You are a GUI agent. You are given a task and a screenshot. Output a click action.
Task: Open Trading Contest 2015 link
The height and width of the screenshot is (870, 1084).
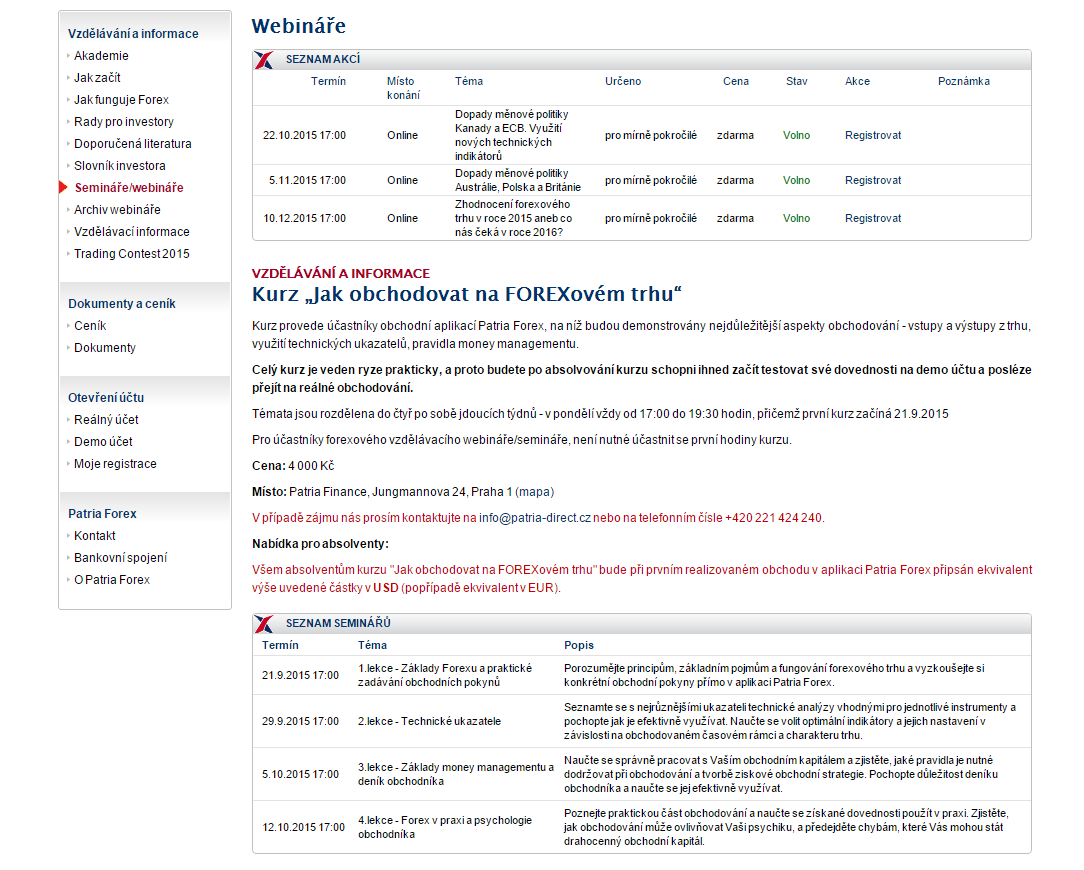[x=131, y=254]
